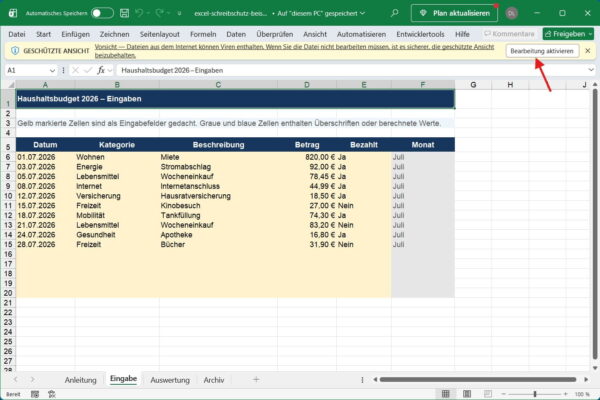
Task: Switch to the Archiv sheet tab
Action: coord(214,380)
